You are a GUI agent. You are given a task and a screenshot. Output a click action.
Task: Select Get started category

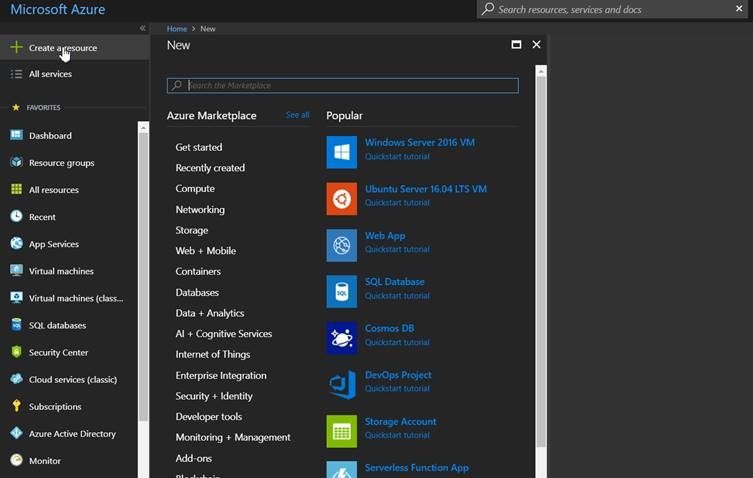[199, 147]
